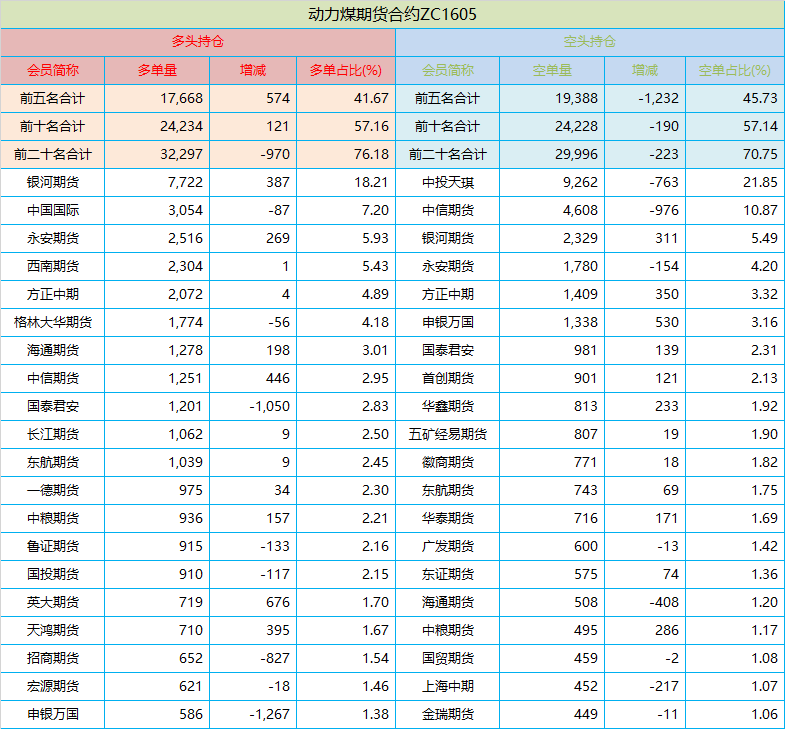Click the value 3,054
The width and height of the screenshot is (785, 729).
(x=185, y=210)
